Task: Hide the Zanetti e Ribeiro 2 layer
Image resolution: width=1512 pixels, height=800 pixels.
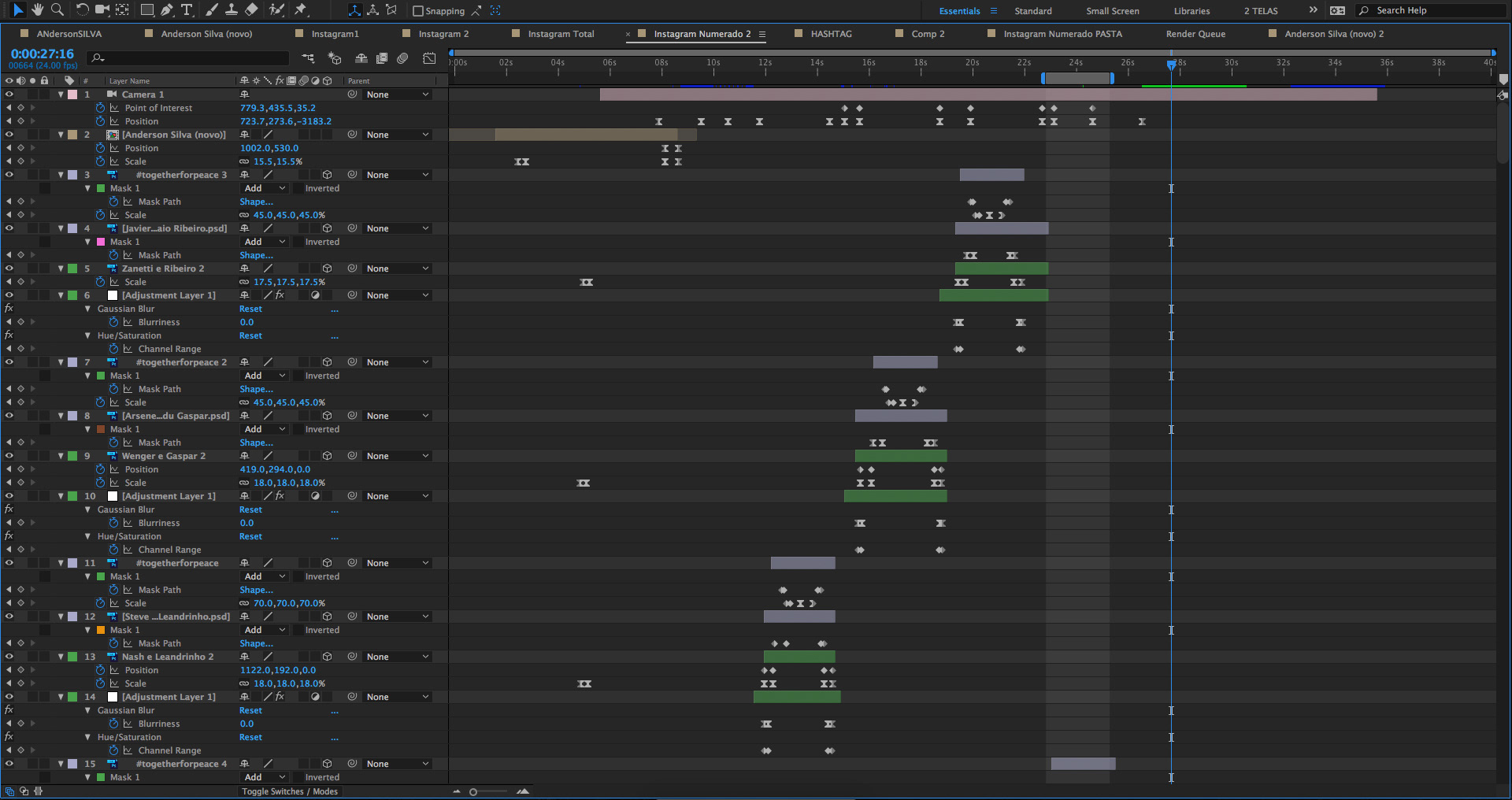Action: [x=9, y=269]
